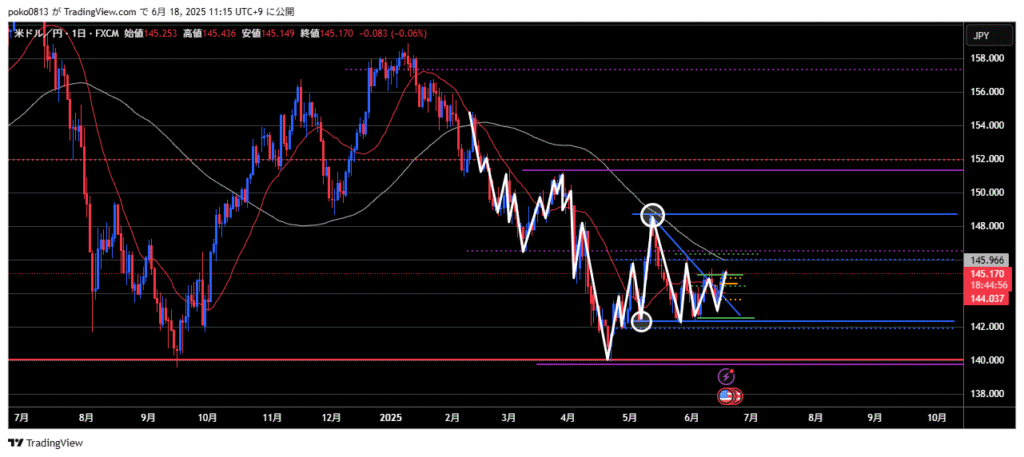Open the JPY currency selector
Image resolution: width=1024 pixels, height=457 pixels.
tap(980, 36)
